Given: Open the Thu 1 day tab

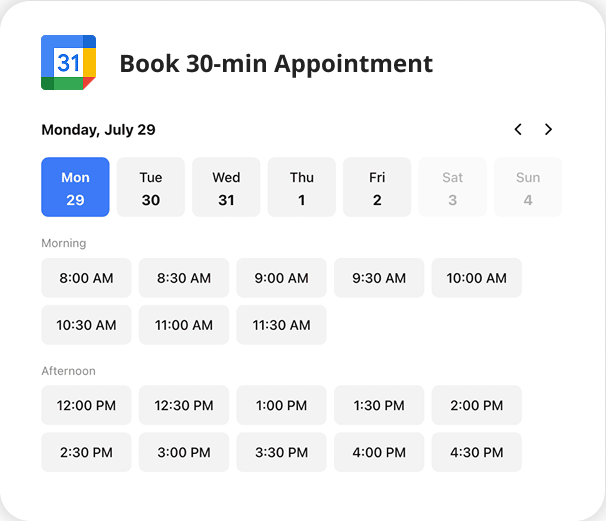Looking at the screenshot, I should click(302, 187).
